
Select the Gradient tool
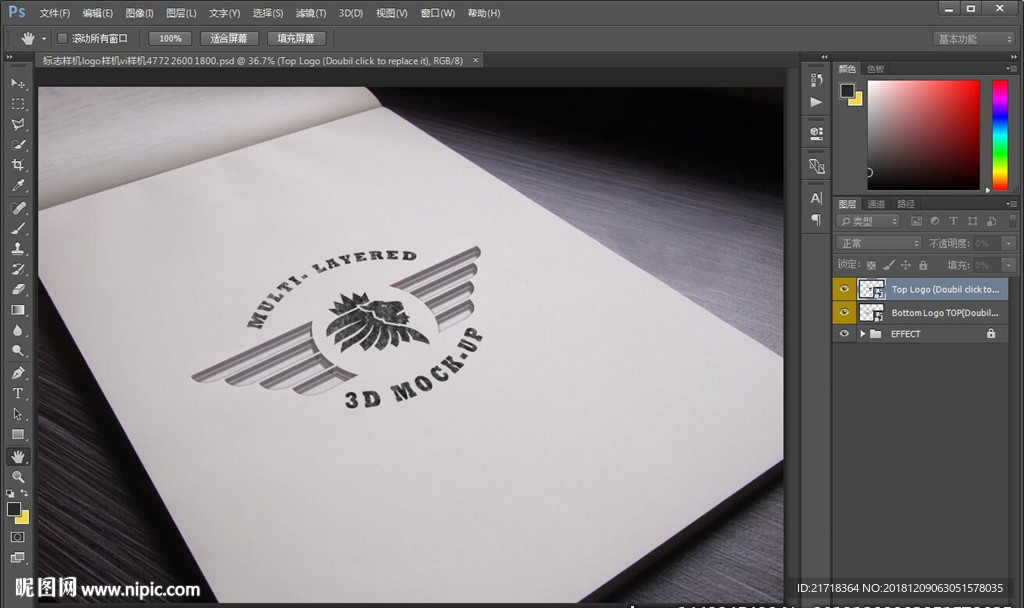(18, 310)
